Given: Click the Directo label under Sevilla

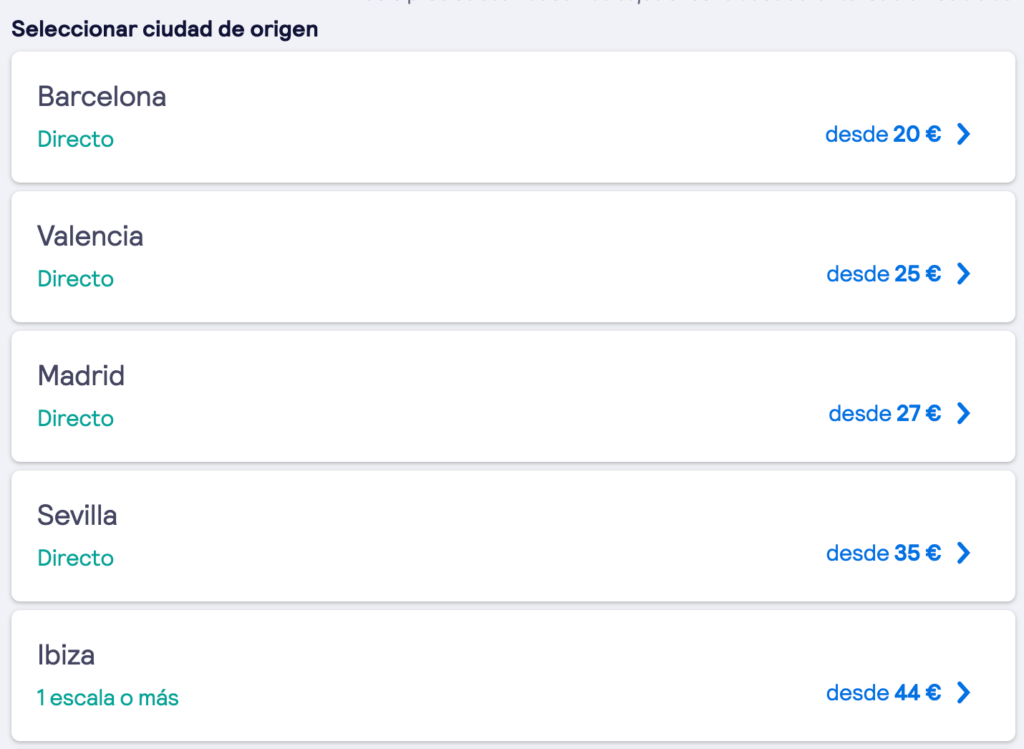Looking at the screenshot, I should click(x=76, y=558).
